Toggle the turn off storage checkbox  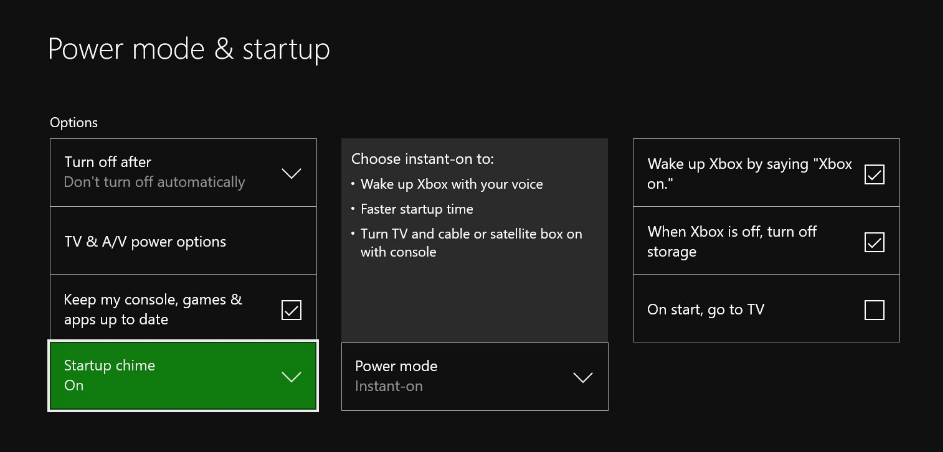(874, 242)
